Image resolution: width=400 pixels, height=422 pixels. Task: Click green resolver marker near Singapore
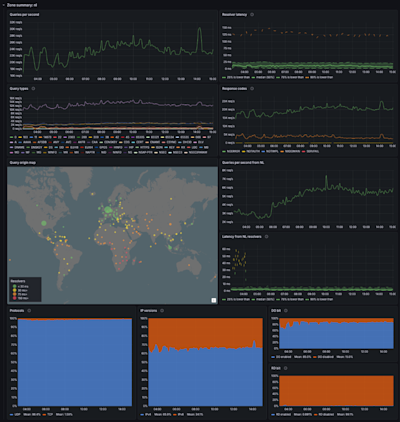pyautogui.click(x=170, y=247)
